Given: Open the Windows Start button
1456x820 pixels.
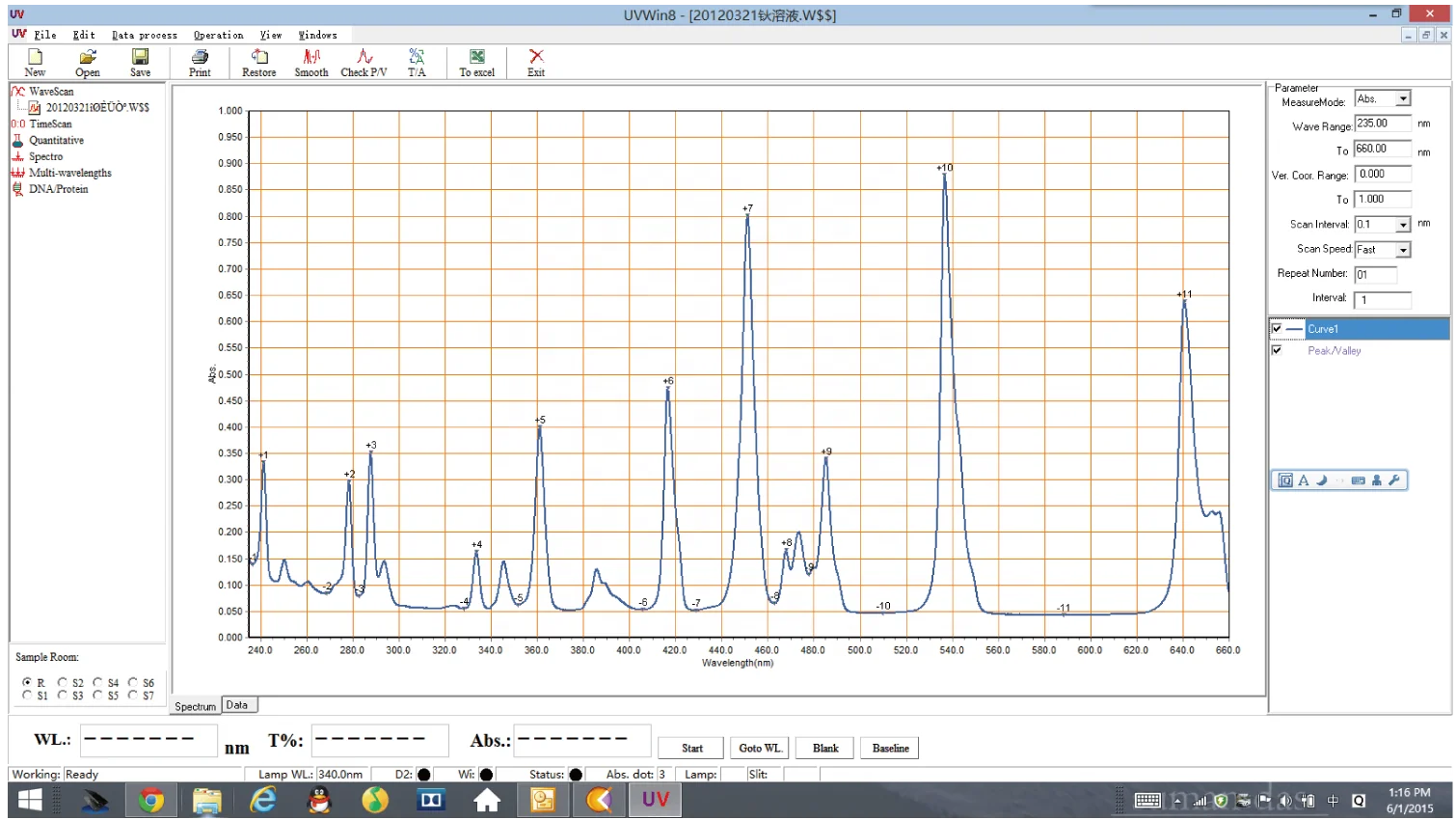Looking at the screenshot, I should coord(30,801).
